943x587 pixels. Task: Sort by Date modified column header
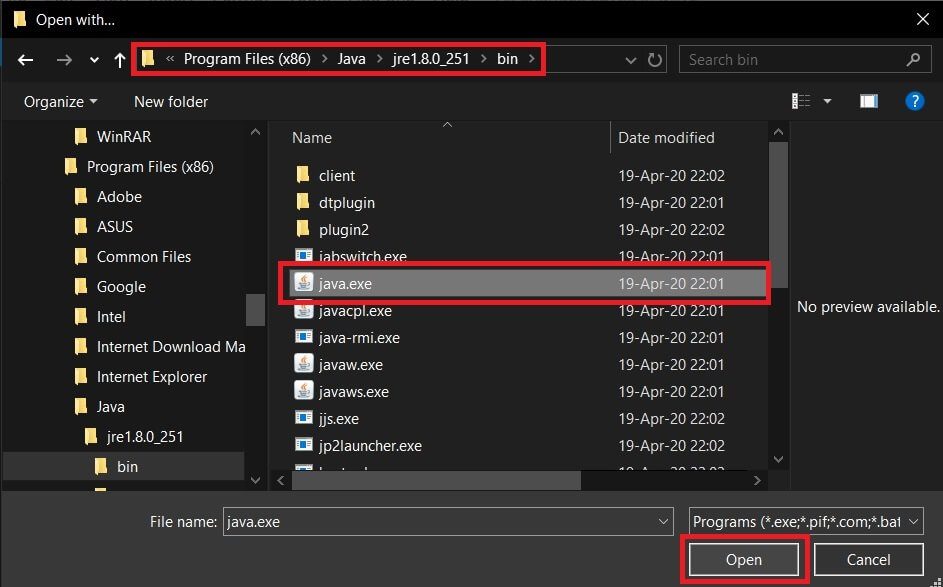tap(666, 138)
